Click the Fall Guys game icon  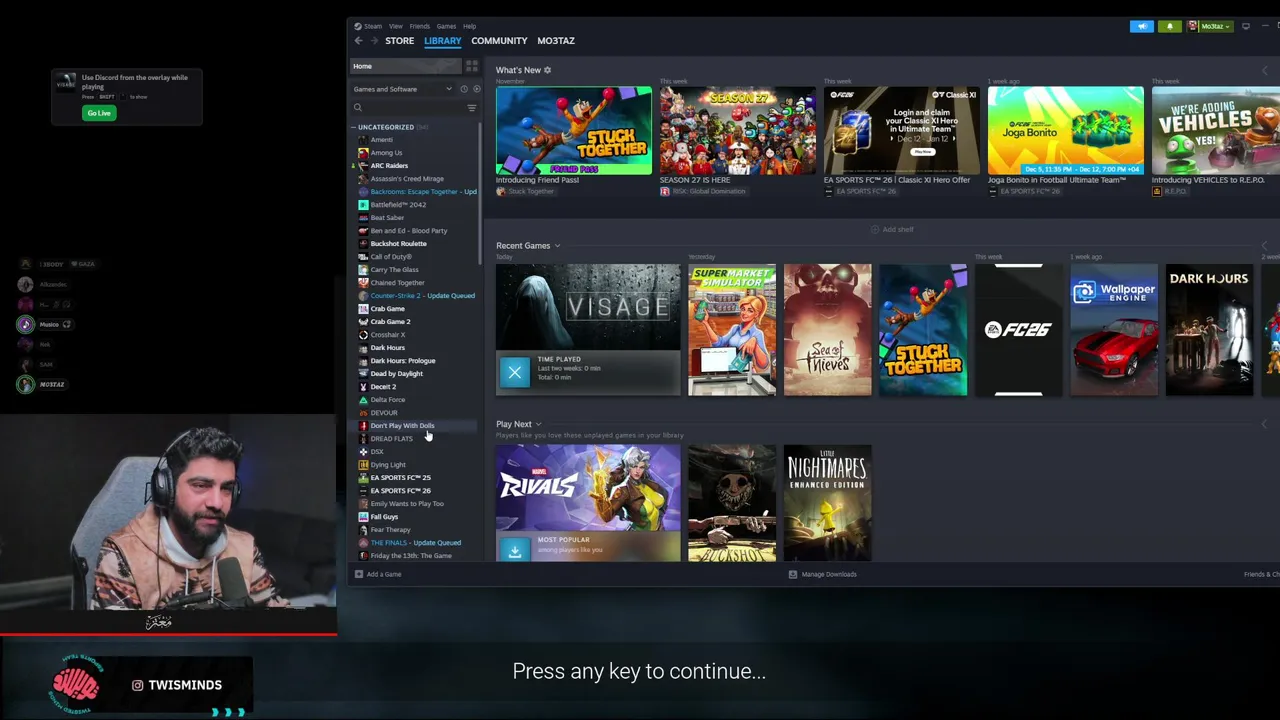click(363, 517)
